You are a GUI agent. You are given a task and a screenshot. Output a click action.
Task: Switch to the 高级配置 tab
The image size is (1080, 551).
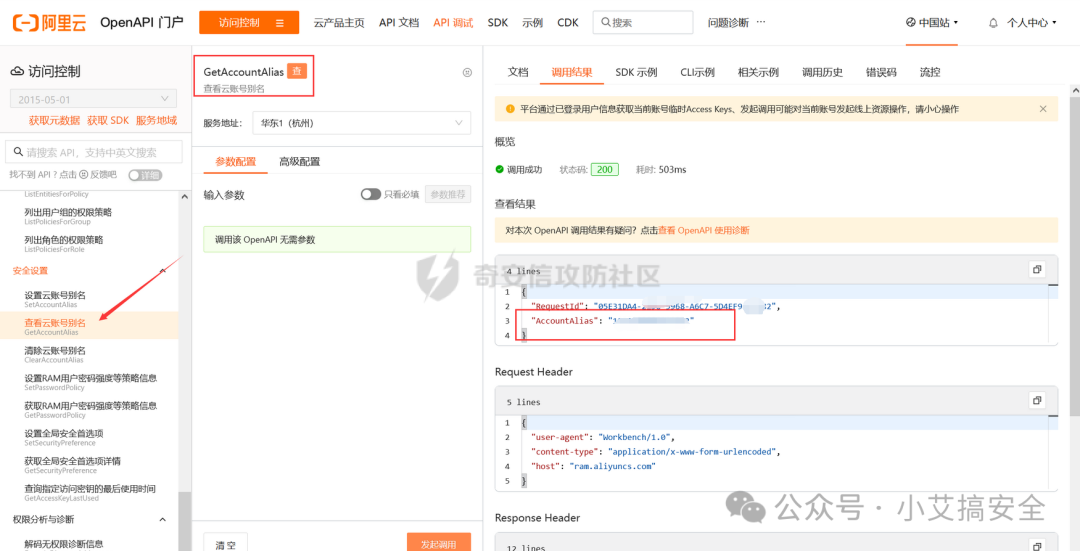pos(300,162)
